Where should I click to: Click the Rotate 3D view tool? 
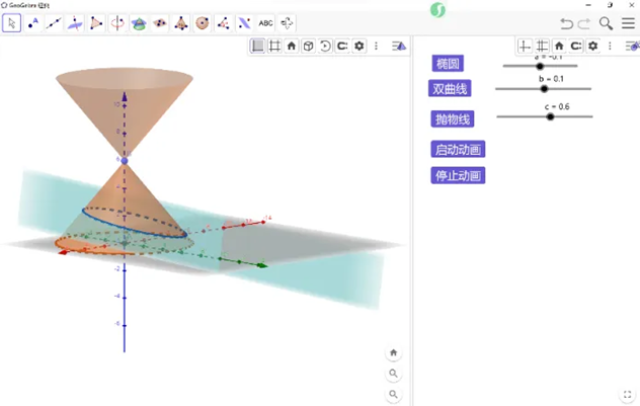[x=287, y=22]
